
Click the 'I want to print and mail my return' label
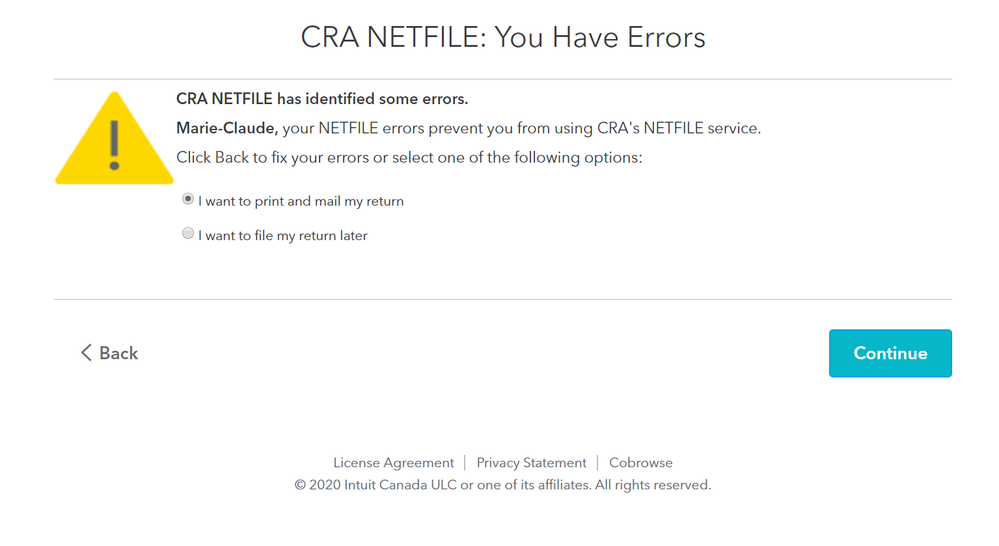click(x=301, y=201)
